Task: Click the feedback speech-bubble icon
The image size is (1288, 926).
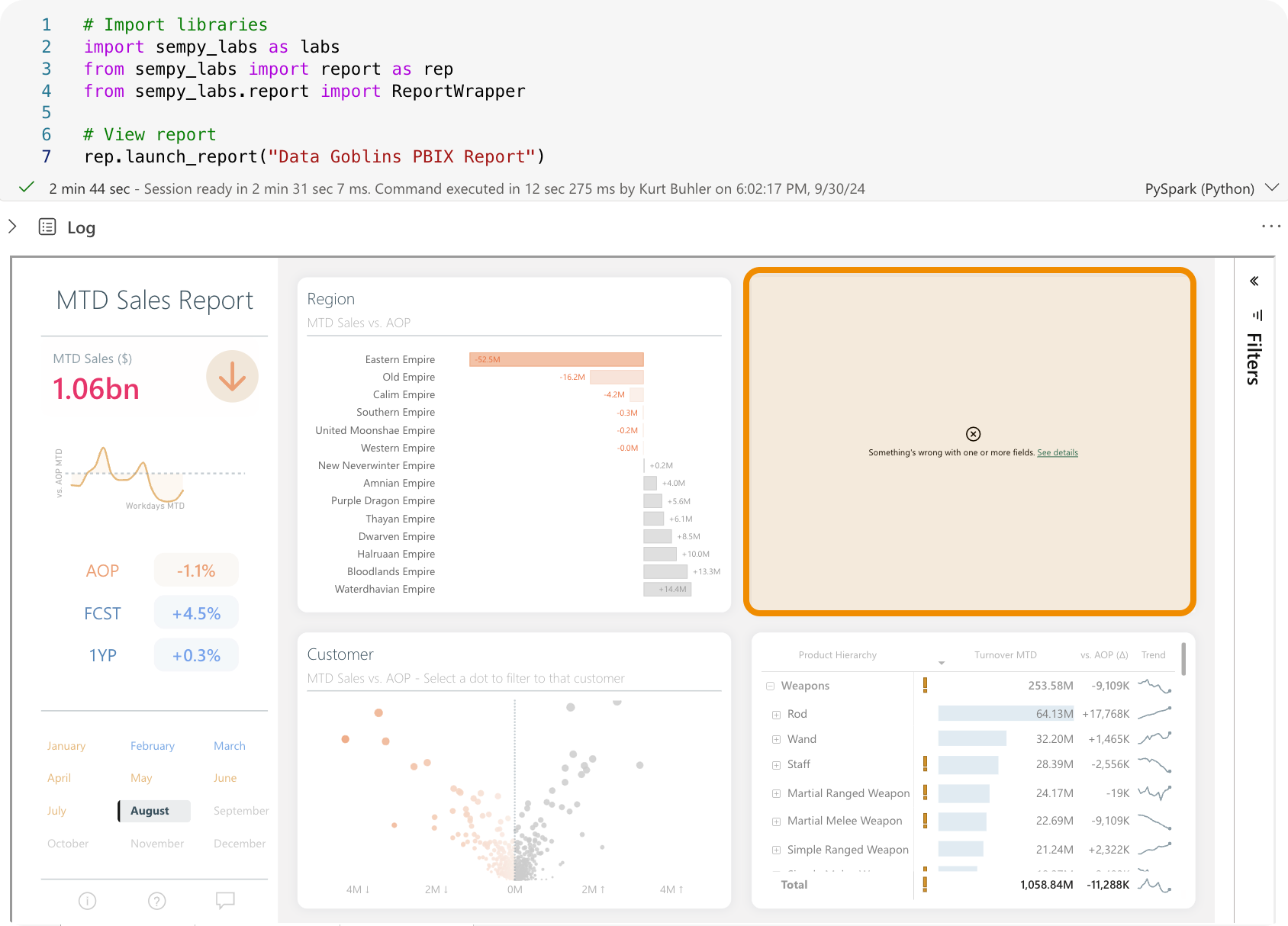Action: (x=226, y=901)
